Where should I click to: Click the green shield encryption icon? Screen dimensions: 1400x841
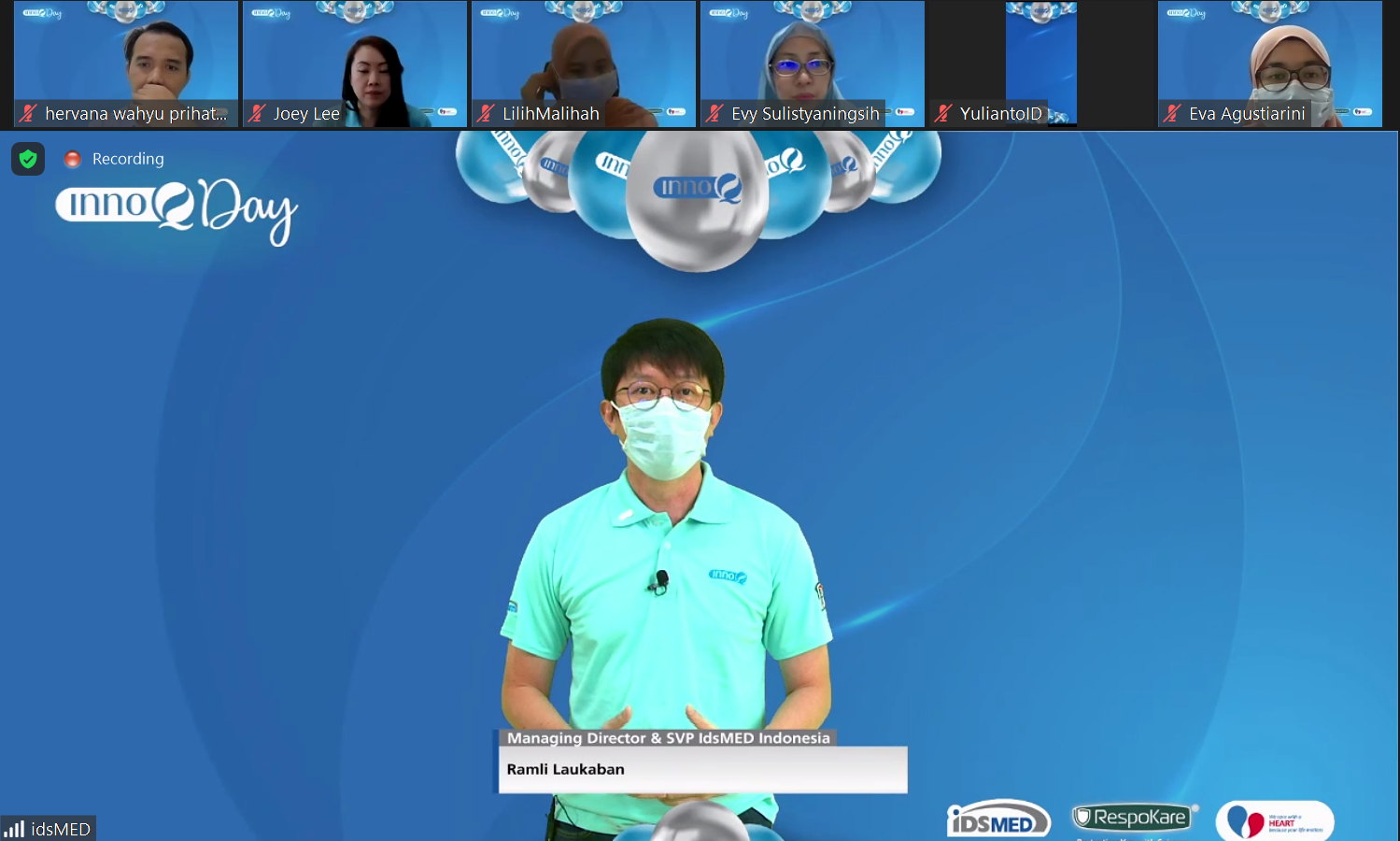(28, 159)
